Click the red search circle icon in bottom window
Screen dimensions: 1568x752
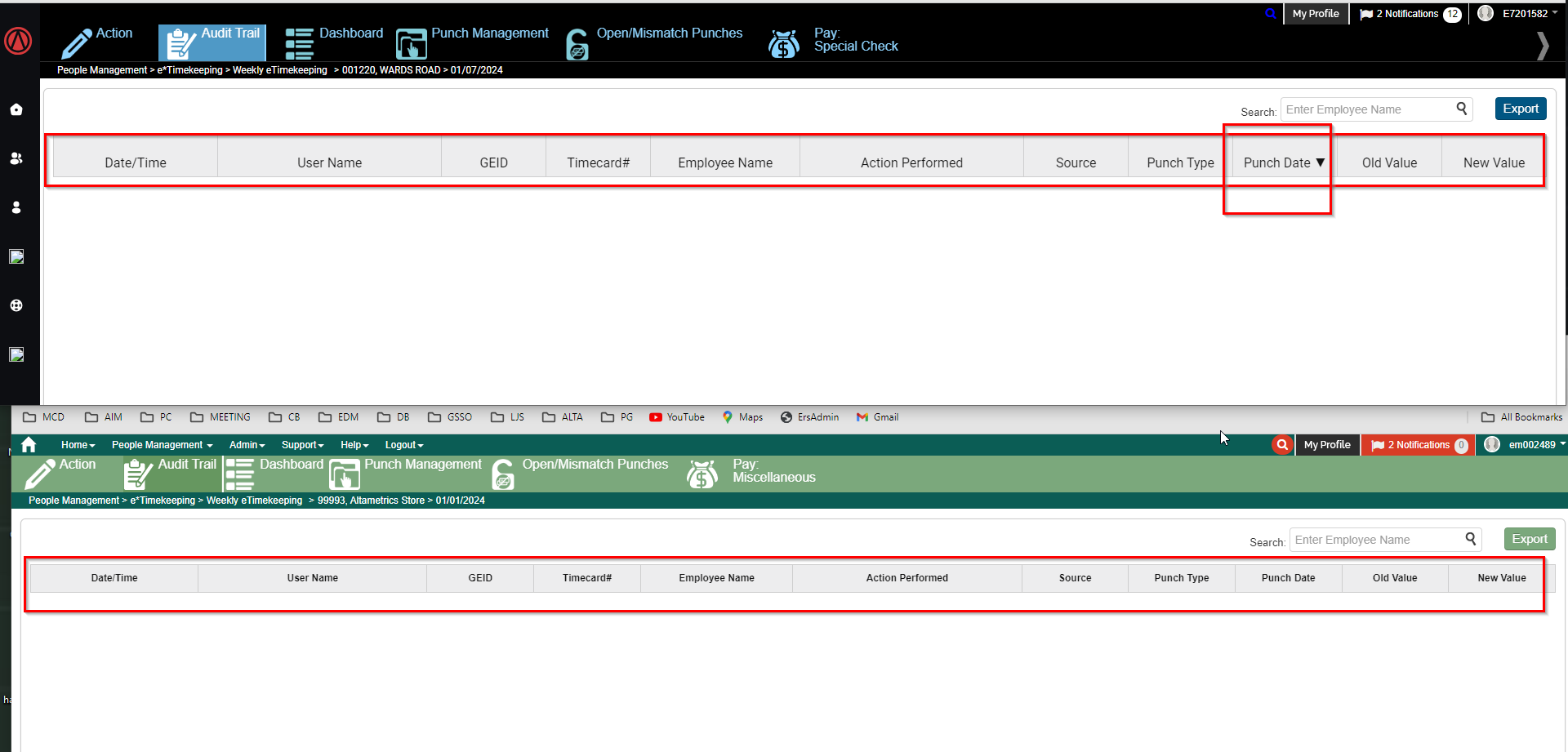point(1282,445)
